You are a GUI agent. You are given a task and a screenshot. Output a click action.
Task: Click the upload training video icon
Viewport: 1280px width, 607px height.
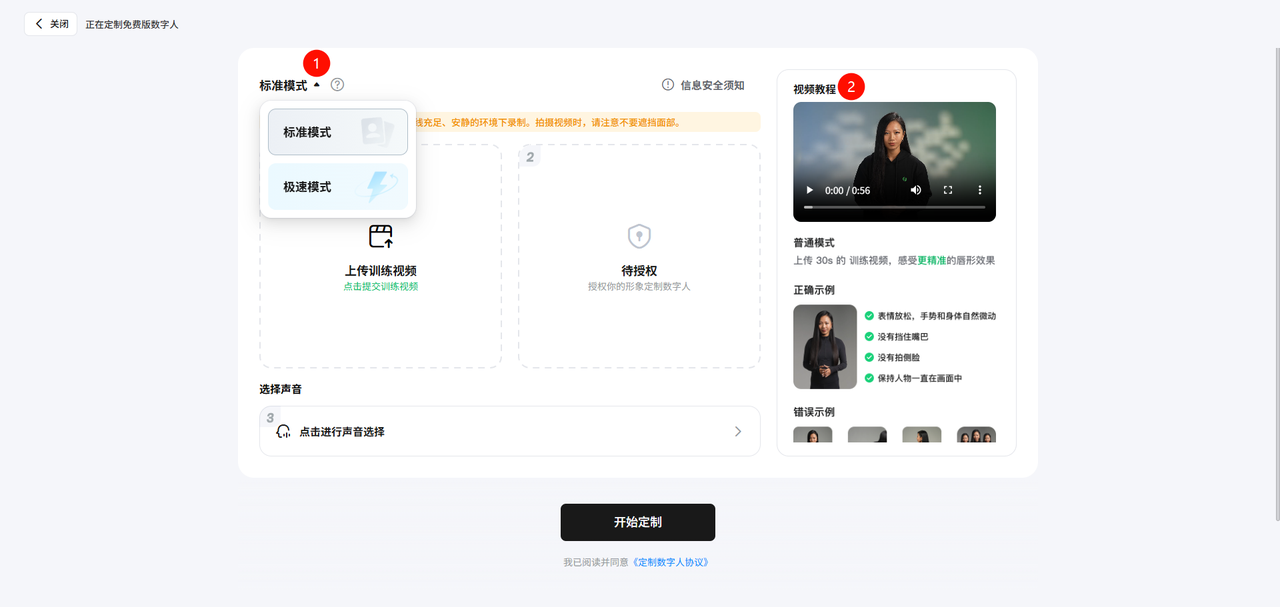[x=381, y=236]
